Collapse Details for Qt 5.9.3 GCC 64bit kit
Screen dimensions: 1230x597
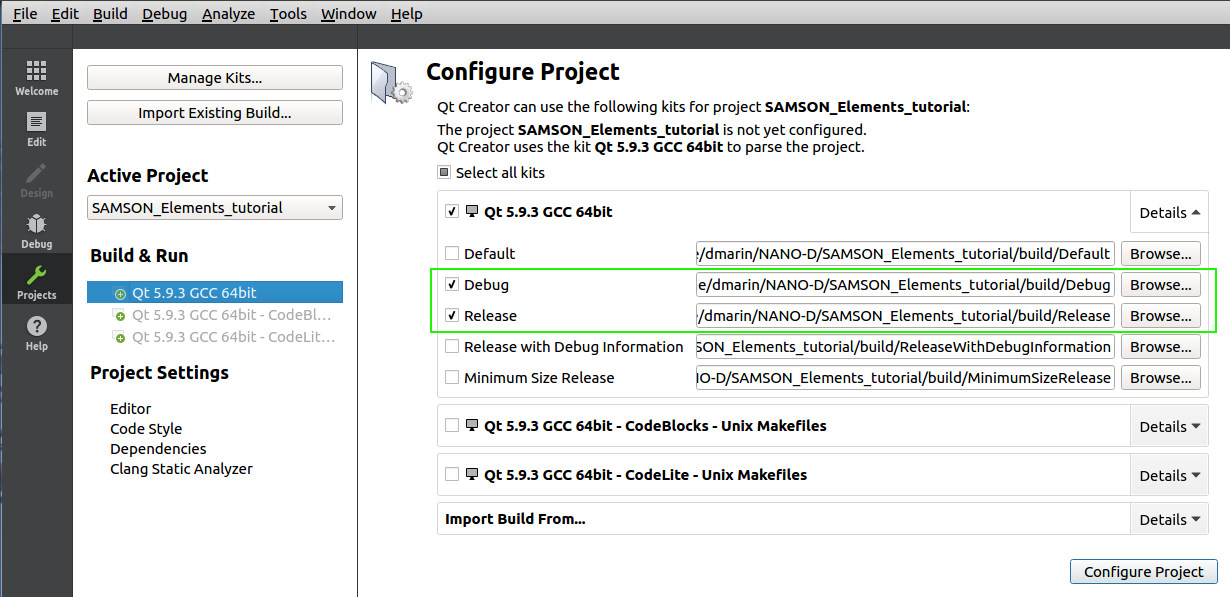pyautogui.click(x=1168, y=212)
